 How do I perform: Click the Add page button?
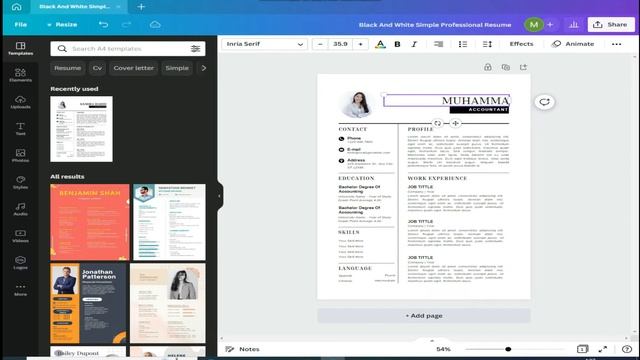424,316
